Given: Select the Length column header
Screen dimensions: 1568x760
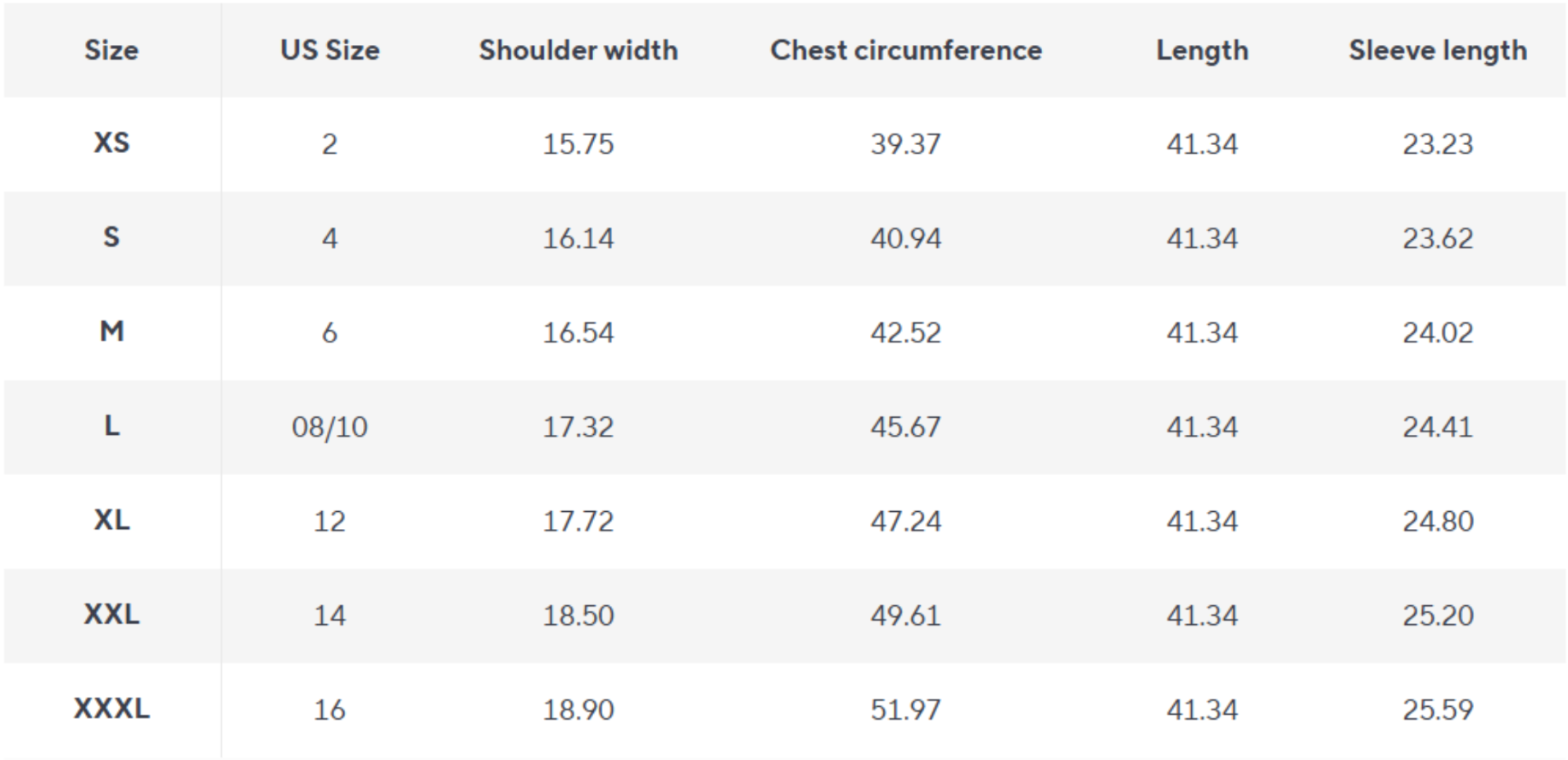Looking at the screenshot, I should tap(1202, 50).
